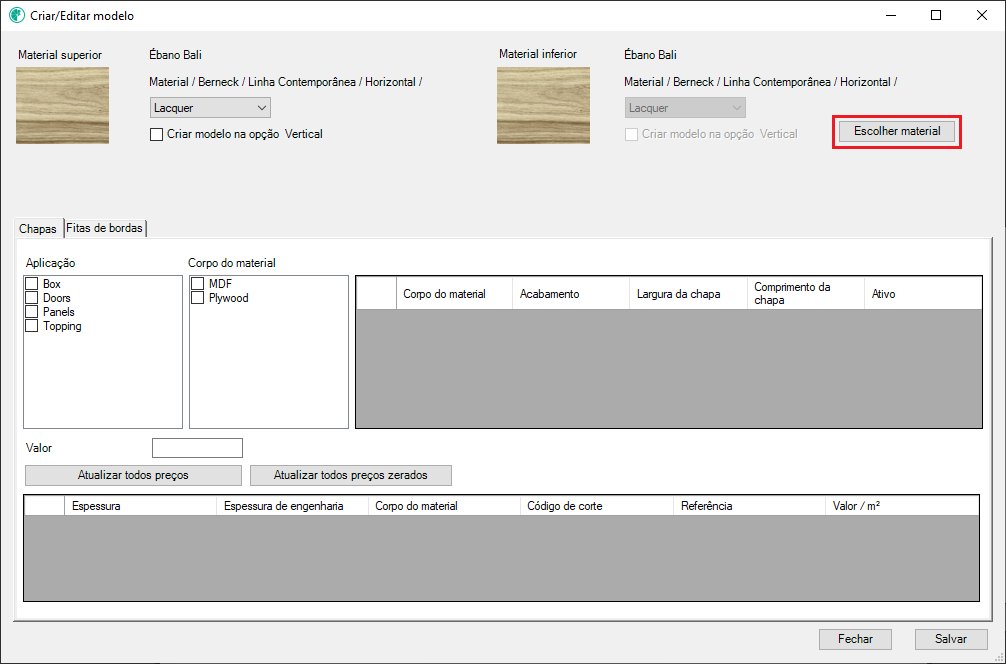Select the Plywood material body checkbox

point(198,298)
